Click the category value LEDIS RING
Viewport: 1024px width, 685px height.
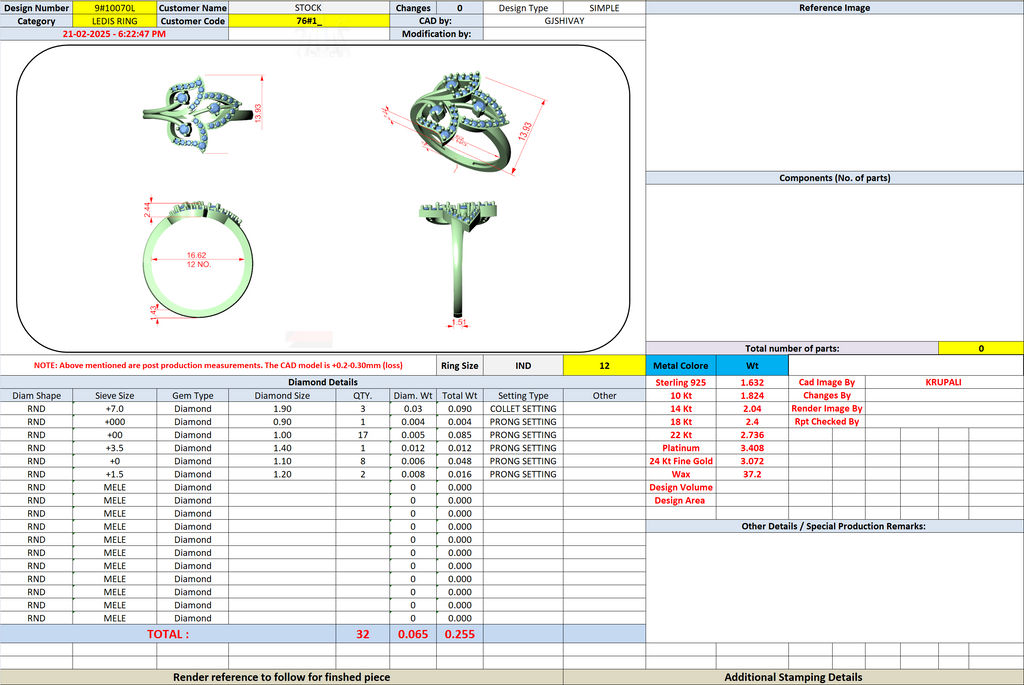pos(114,21)
